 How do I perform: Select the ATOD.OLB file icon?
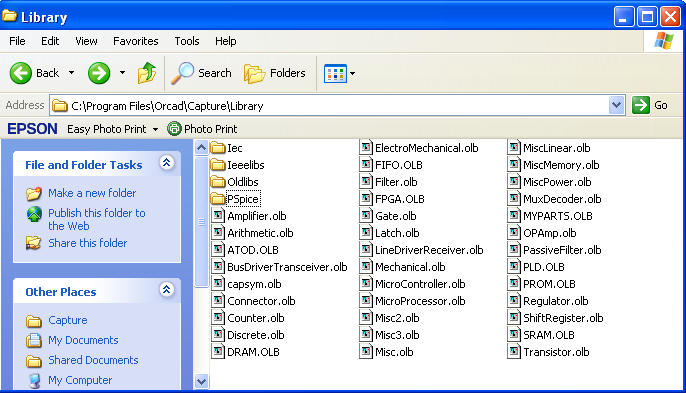coord(217,250)
